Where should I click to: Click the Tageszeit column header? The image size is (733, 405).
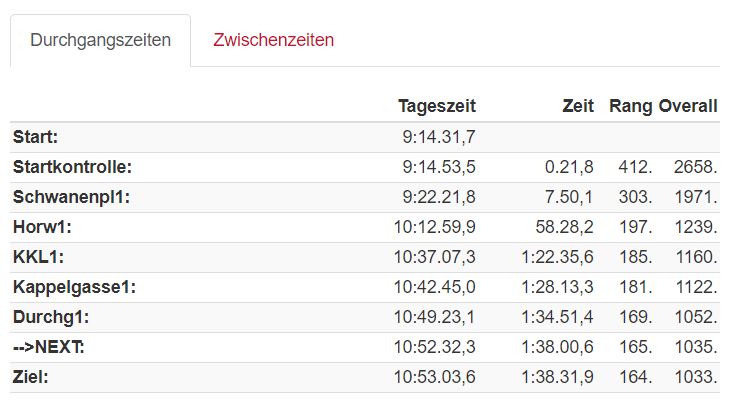point(437,106)
